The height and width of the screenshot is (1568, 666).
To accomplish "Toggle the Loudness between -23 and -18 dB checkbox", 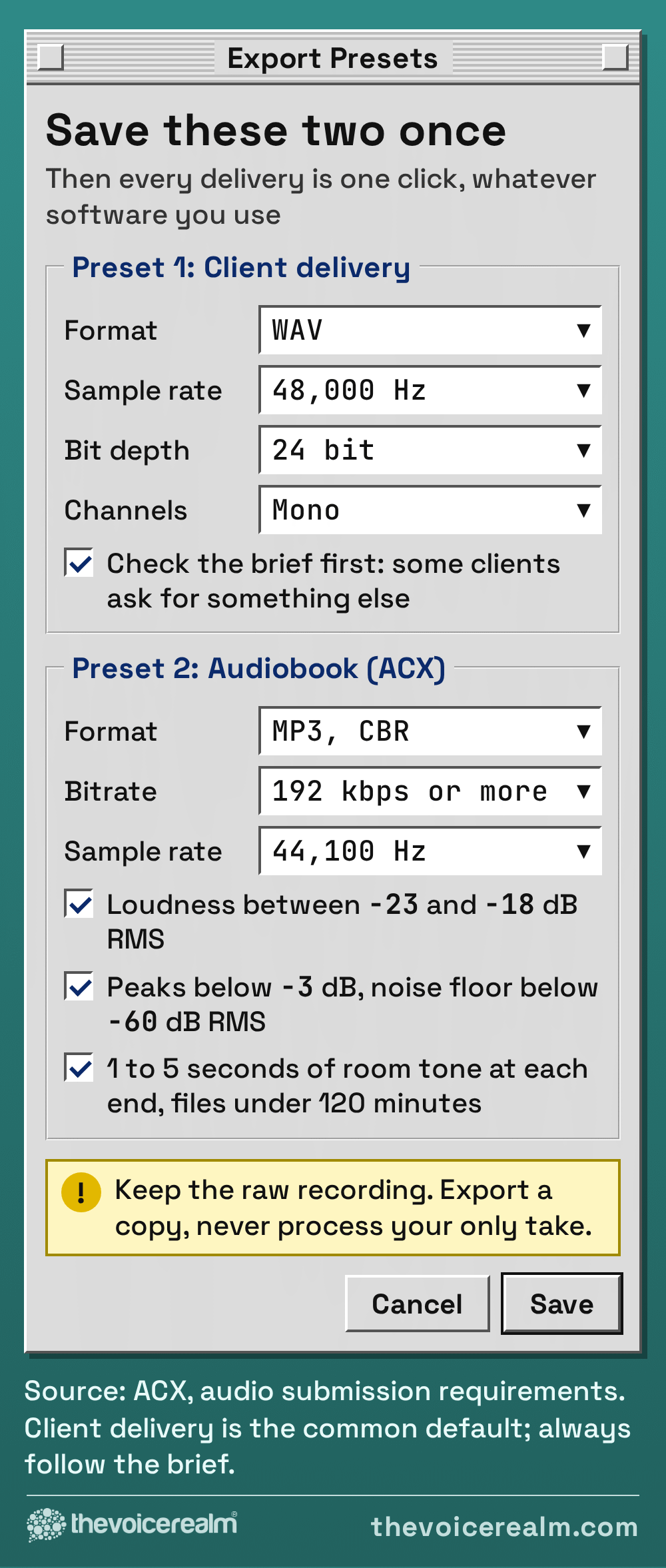I will 79,904.
